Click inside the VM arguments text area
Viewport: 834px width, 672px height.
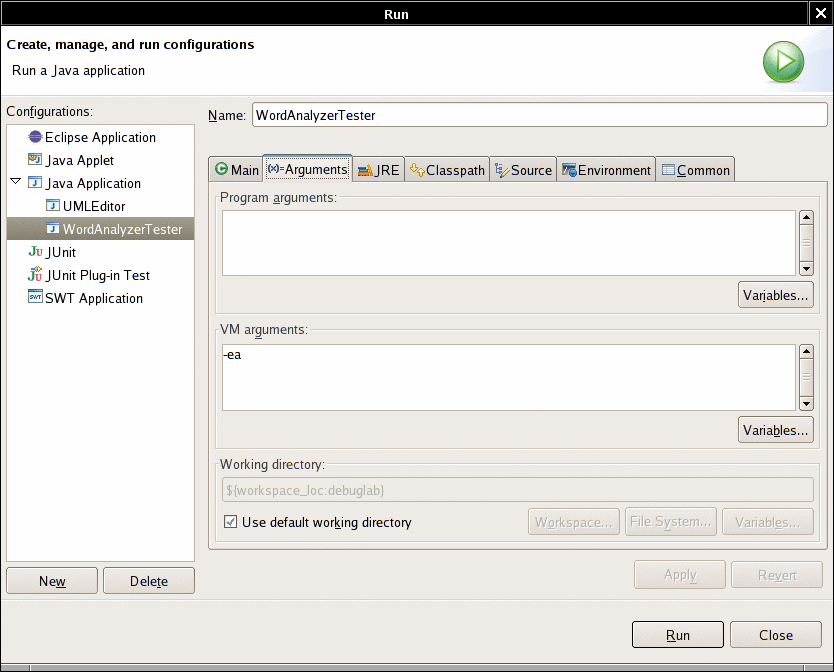pyautogui.click(x=508, y=378)
